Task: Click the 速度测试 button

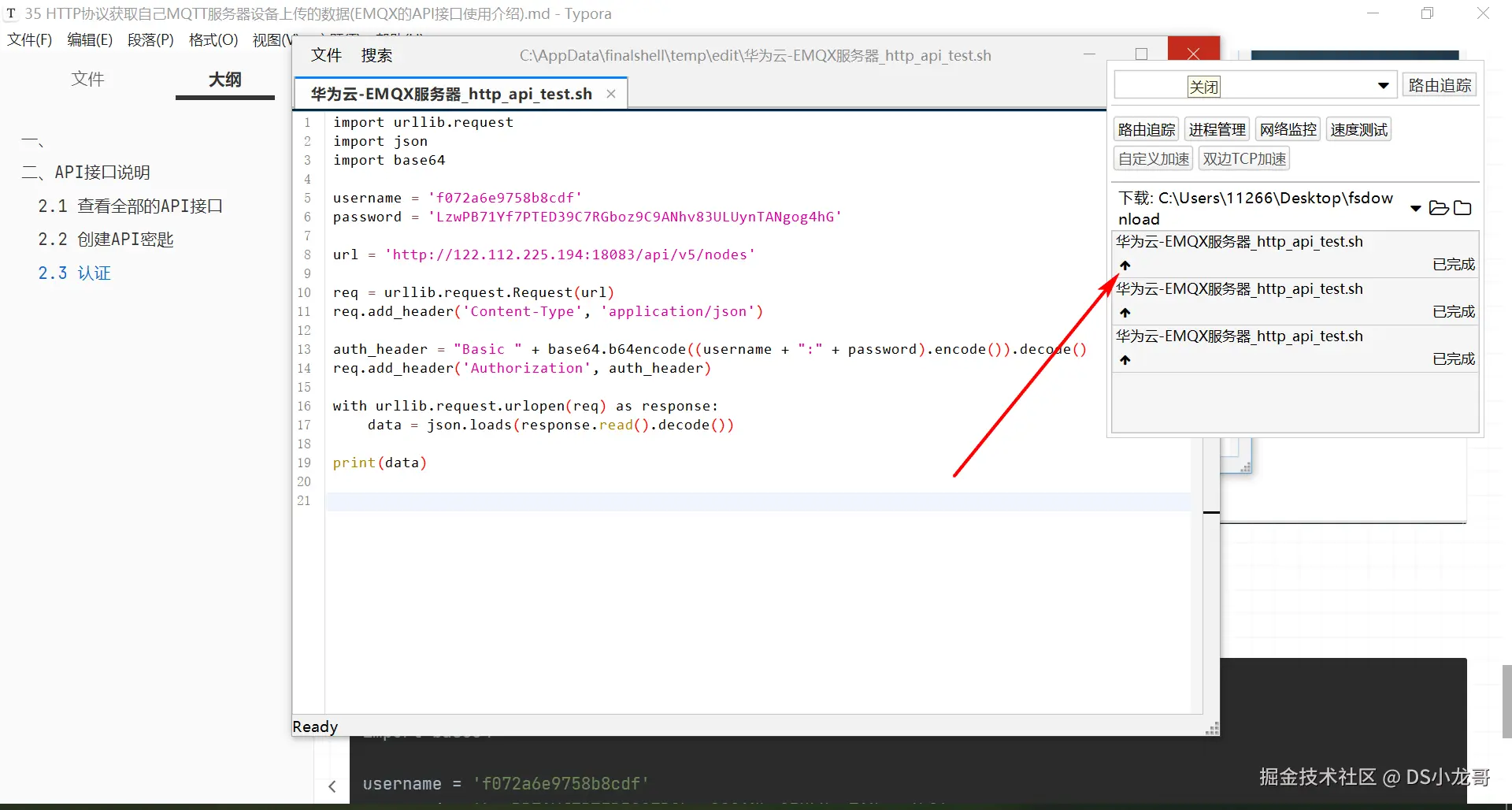Action: (1359, 129)
